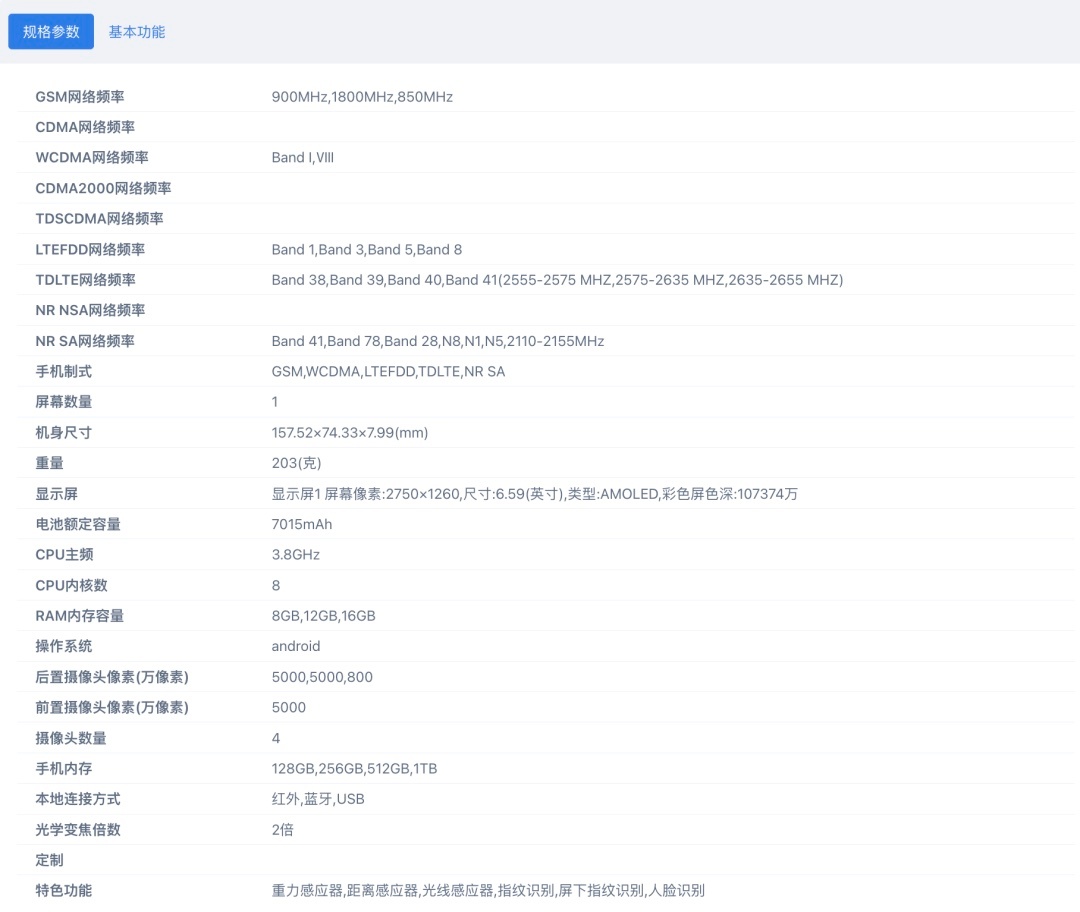Click the 前置摄像头像素(万像素) label
Viewport: 1080px width, 912px height.
(112, 707)
